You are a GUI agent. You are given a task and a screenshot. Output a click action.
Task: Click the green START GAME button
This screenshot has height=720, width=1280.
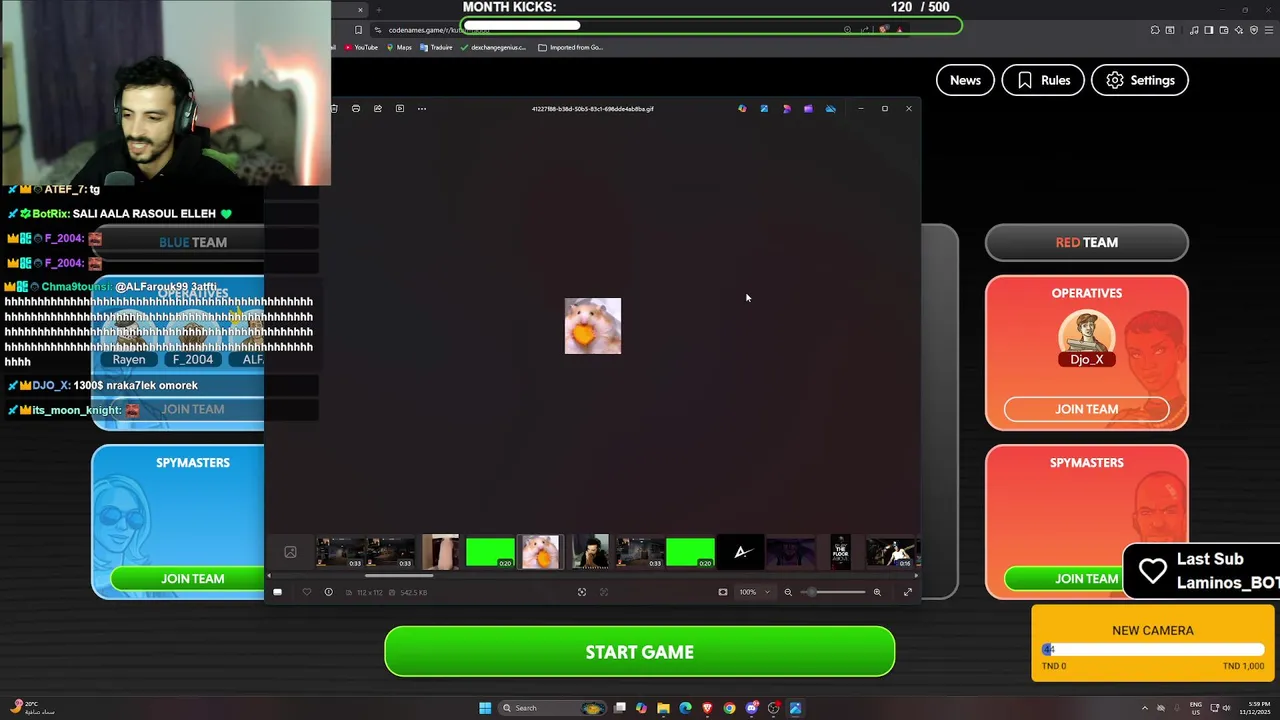pos(639,652)
